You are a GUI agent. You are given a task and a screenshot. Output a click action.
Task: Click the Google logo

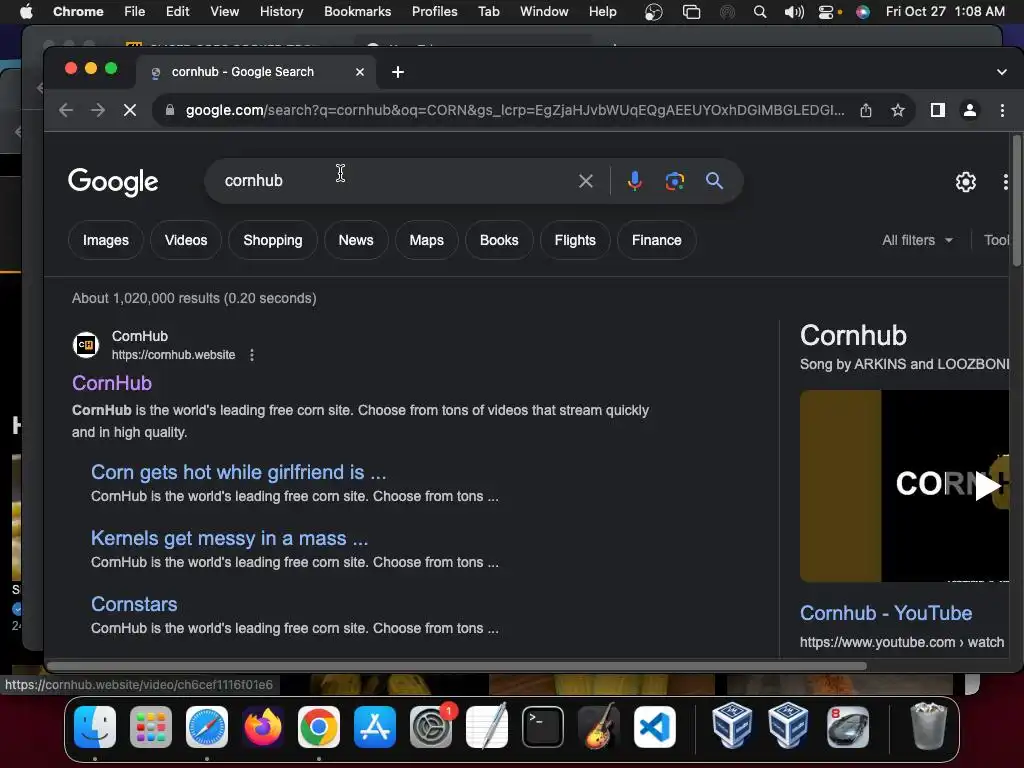(113, 182)
